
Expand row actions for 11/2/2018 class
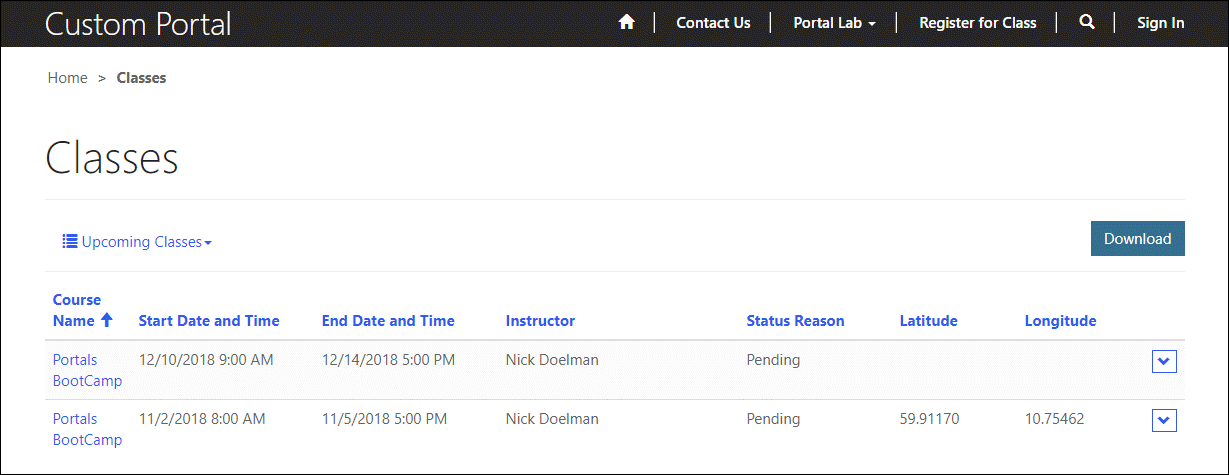[1164, 421]
